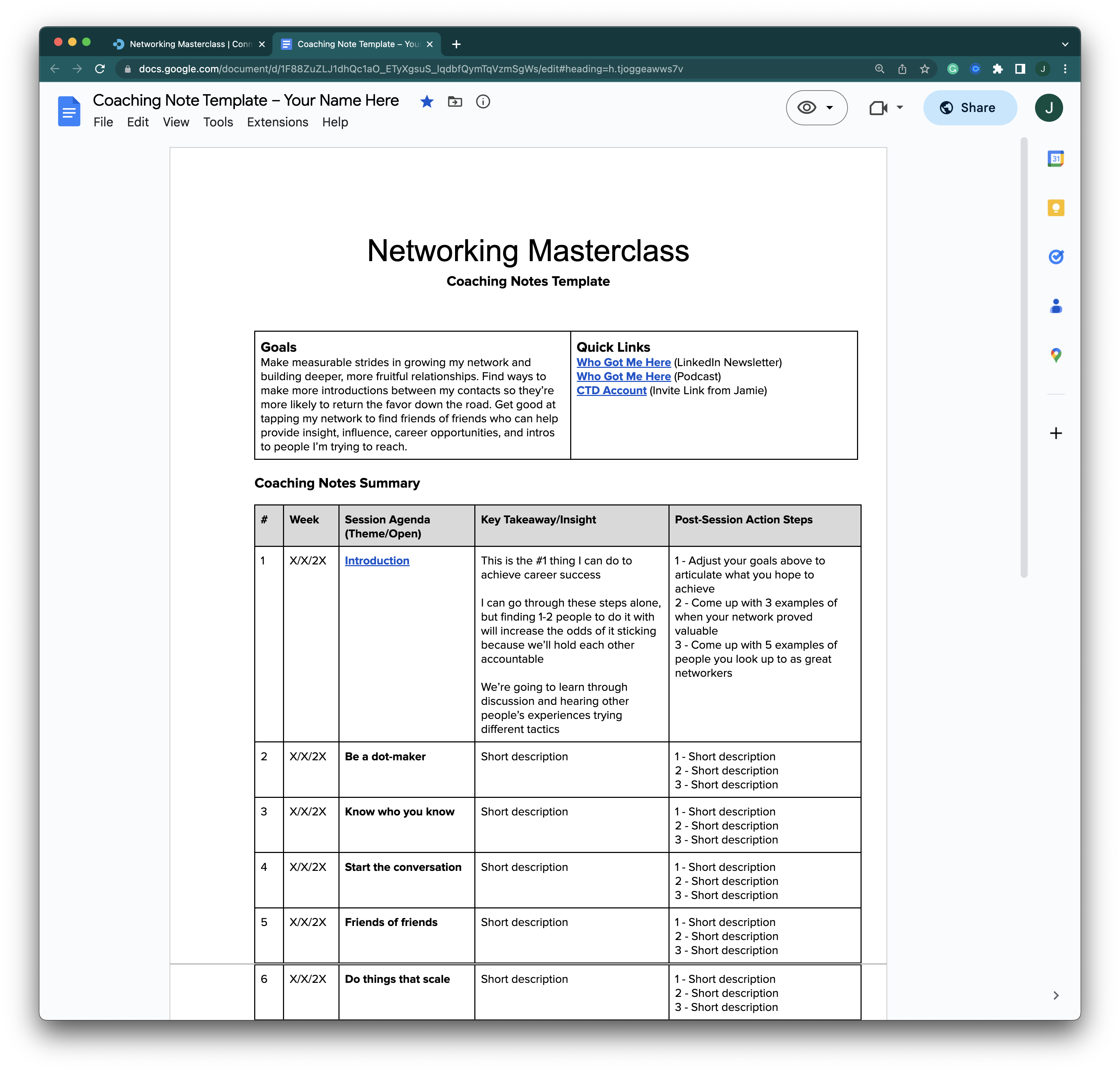Screen dimensions: 1120x1072
Task: Open Google Calendar from the side panel
Action: [1056, 158]
